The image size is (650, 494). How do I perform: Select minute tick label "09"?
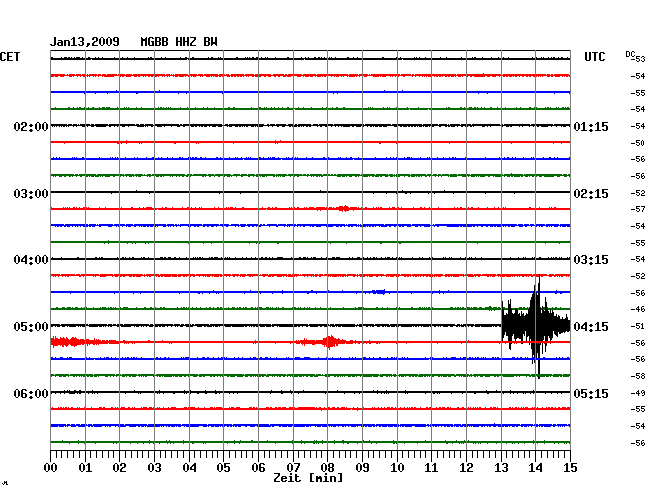[362, 468]
